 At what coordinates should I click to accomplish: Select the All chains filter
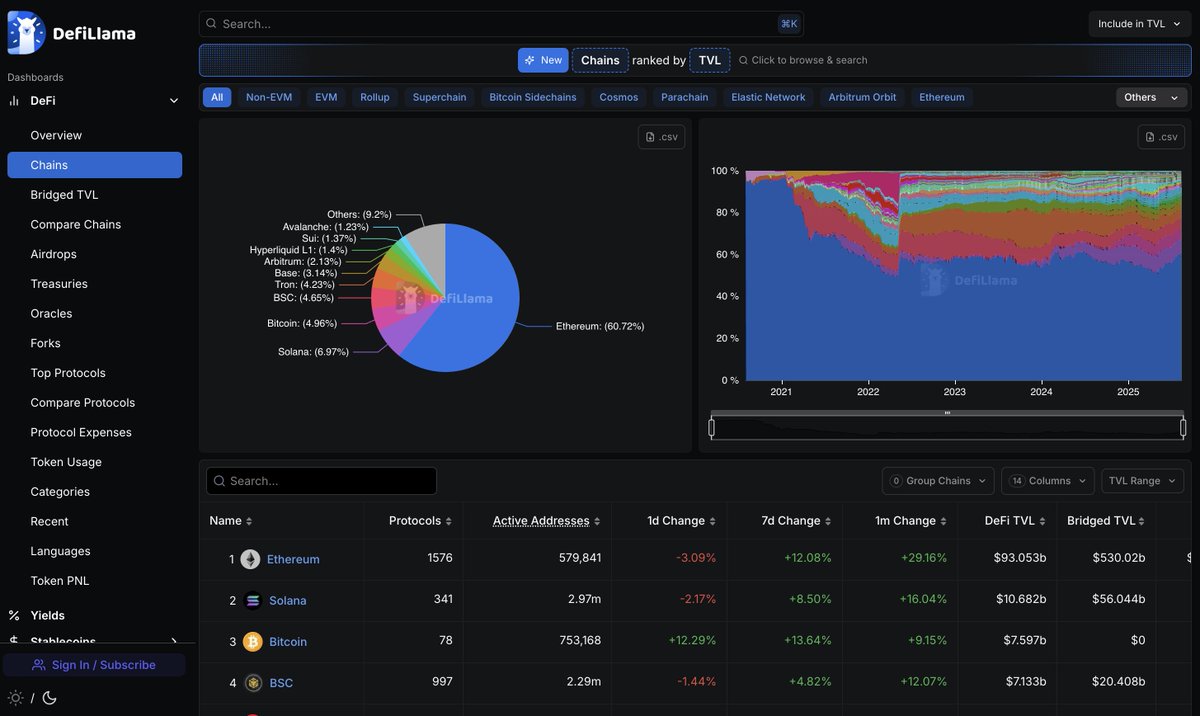[x=217, y=97]
